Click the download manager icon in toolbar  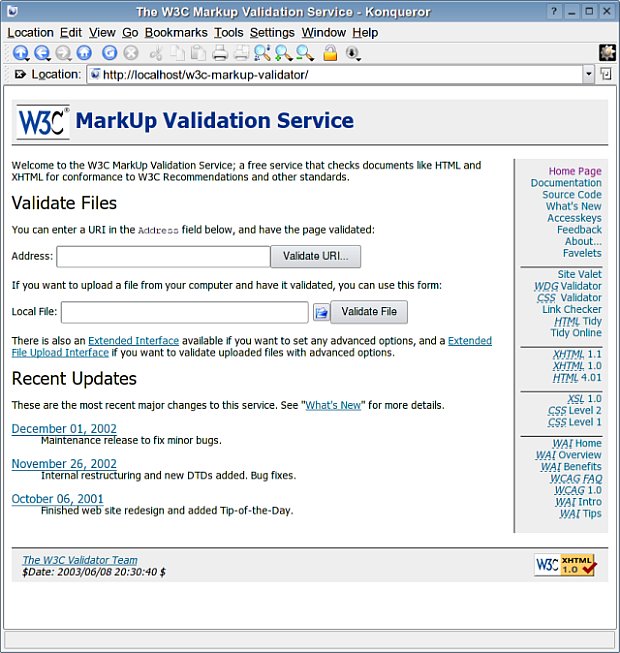tap(353, 53)
